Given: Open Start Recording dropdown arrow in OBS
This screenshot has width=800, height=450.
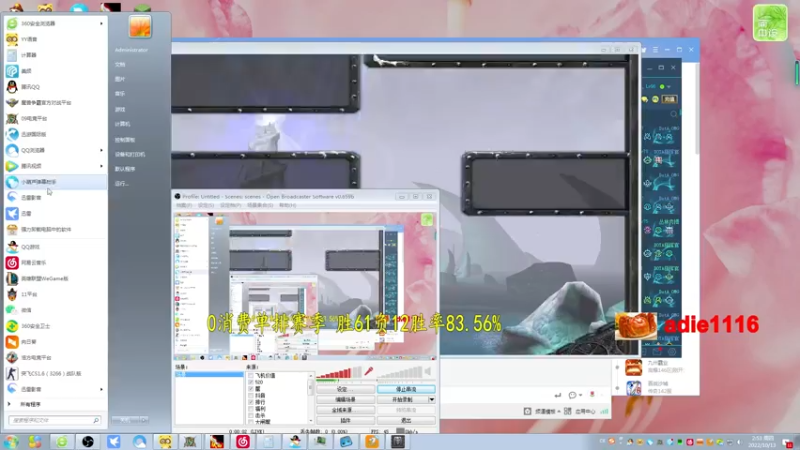Looking at the screenshot, I should 432,399.
